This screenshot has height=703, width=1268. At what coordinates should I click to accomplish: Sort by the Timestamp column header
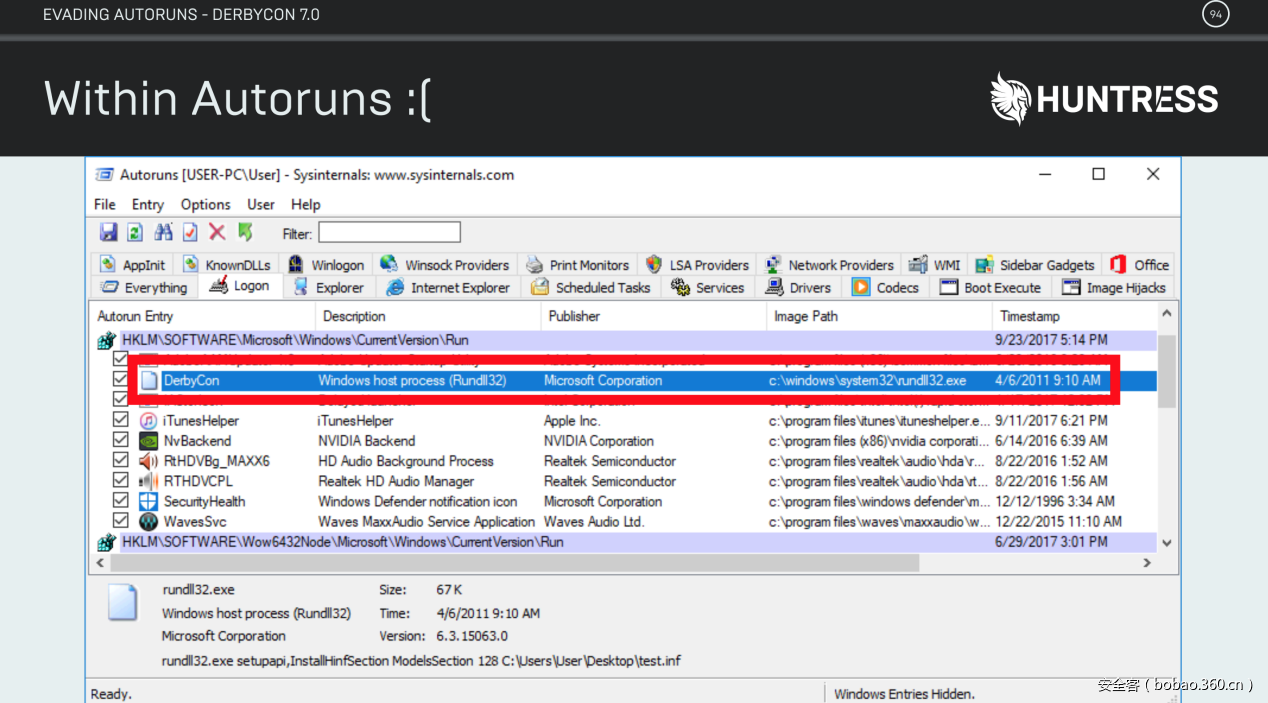[x=1029, y=316]
